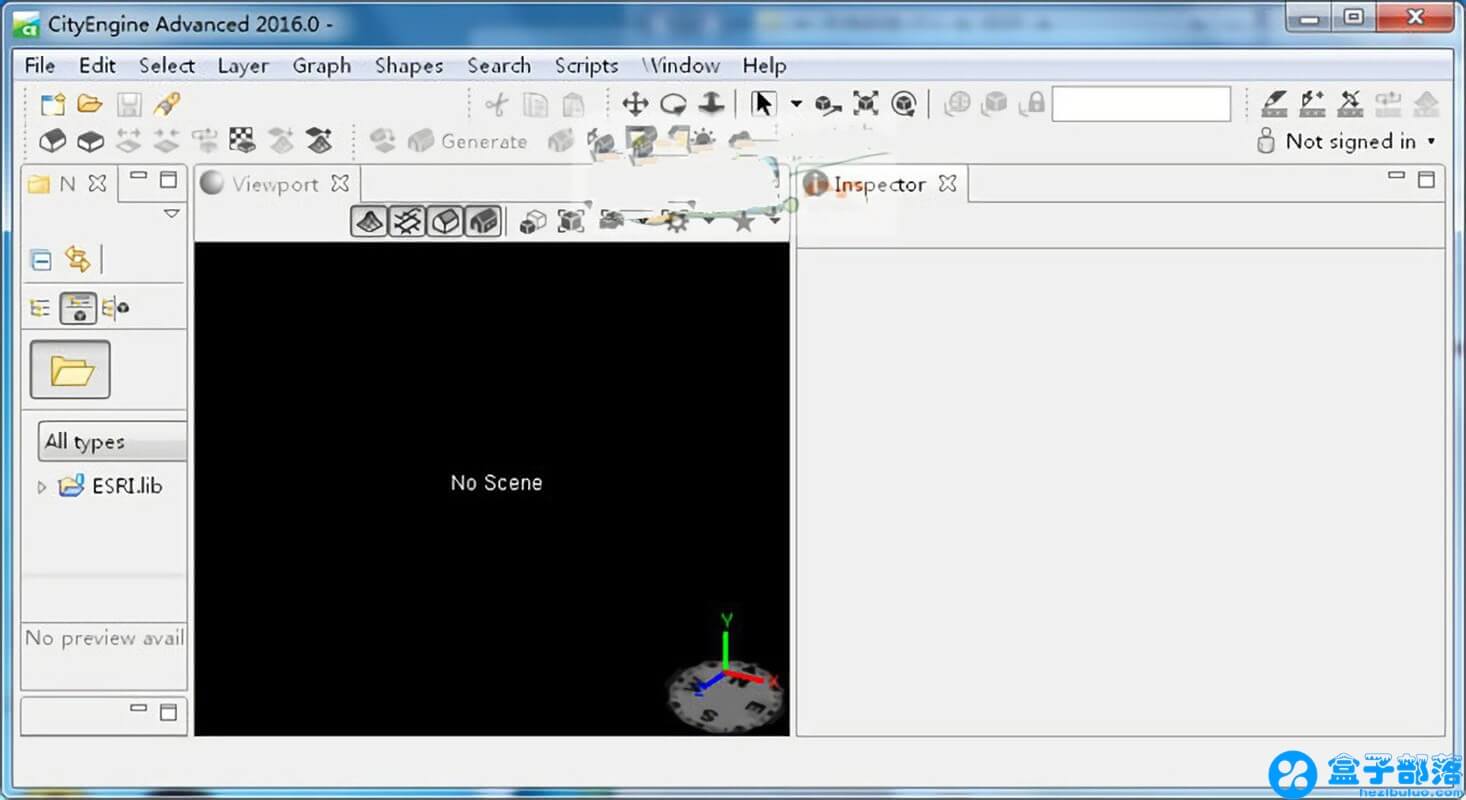Toggle models visibility in Viewport
The width and height of the screenshot is (1466, 800).
coord(483,221)
